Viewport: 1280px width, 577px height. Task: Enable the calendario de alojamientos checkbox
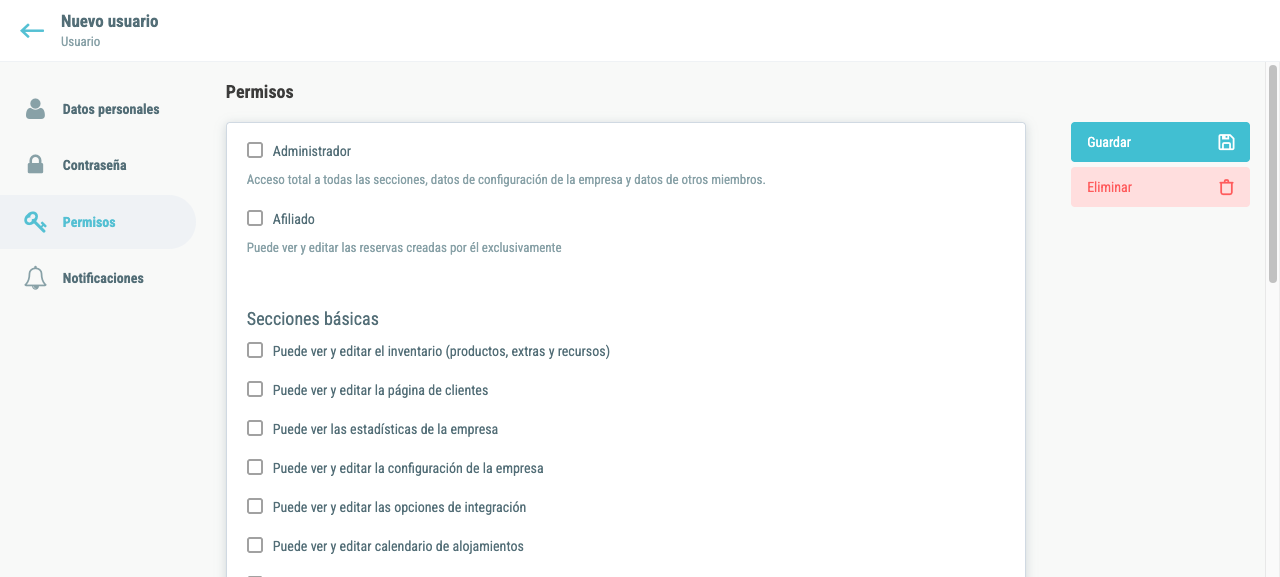[x=255, y=545]
